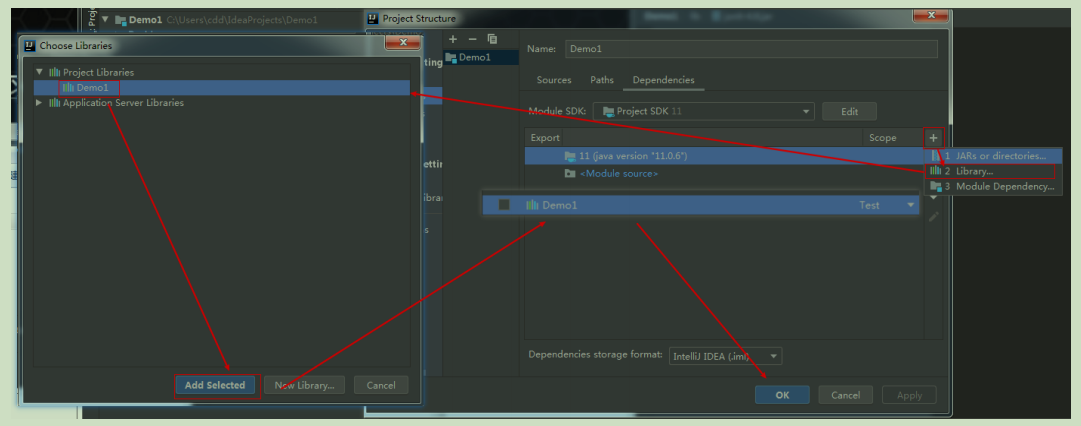Open the Dependencies storage format dropdown
This screenshot has height=426, width=1081.
(x=725, y=356)
